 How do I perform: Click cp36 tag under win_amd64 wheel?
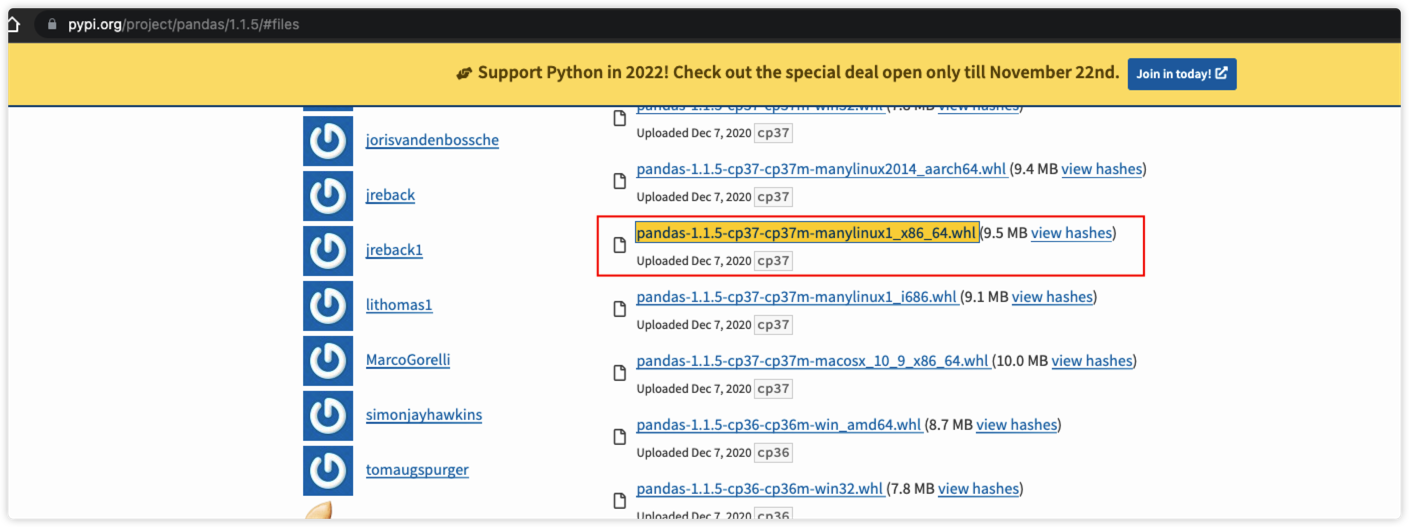774,453
